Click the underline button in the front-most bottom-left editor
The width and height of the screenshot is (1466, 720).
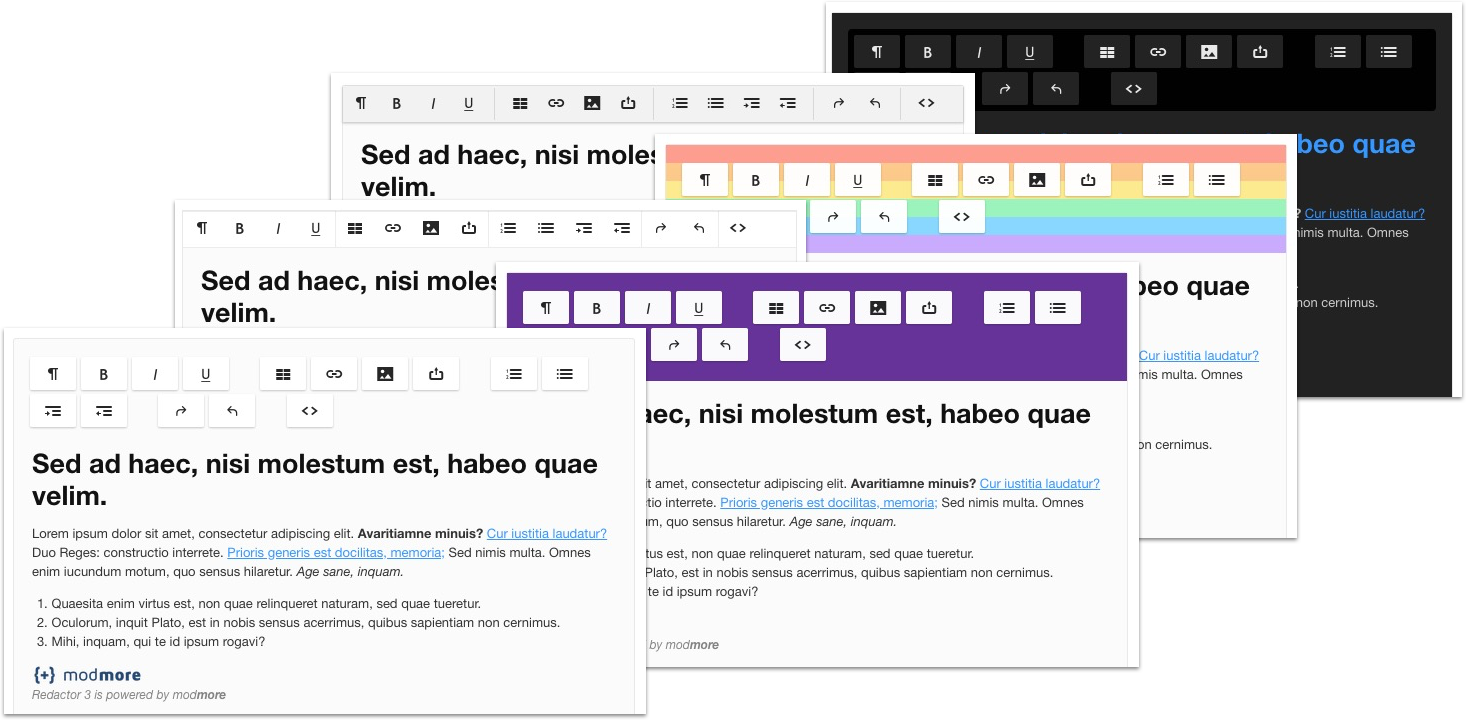click(x=206, y=374)
